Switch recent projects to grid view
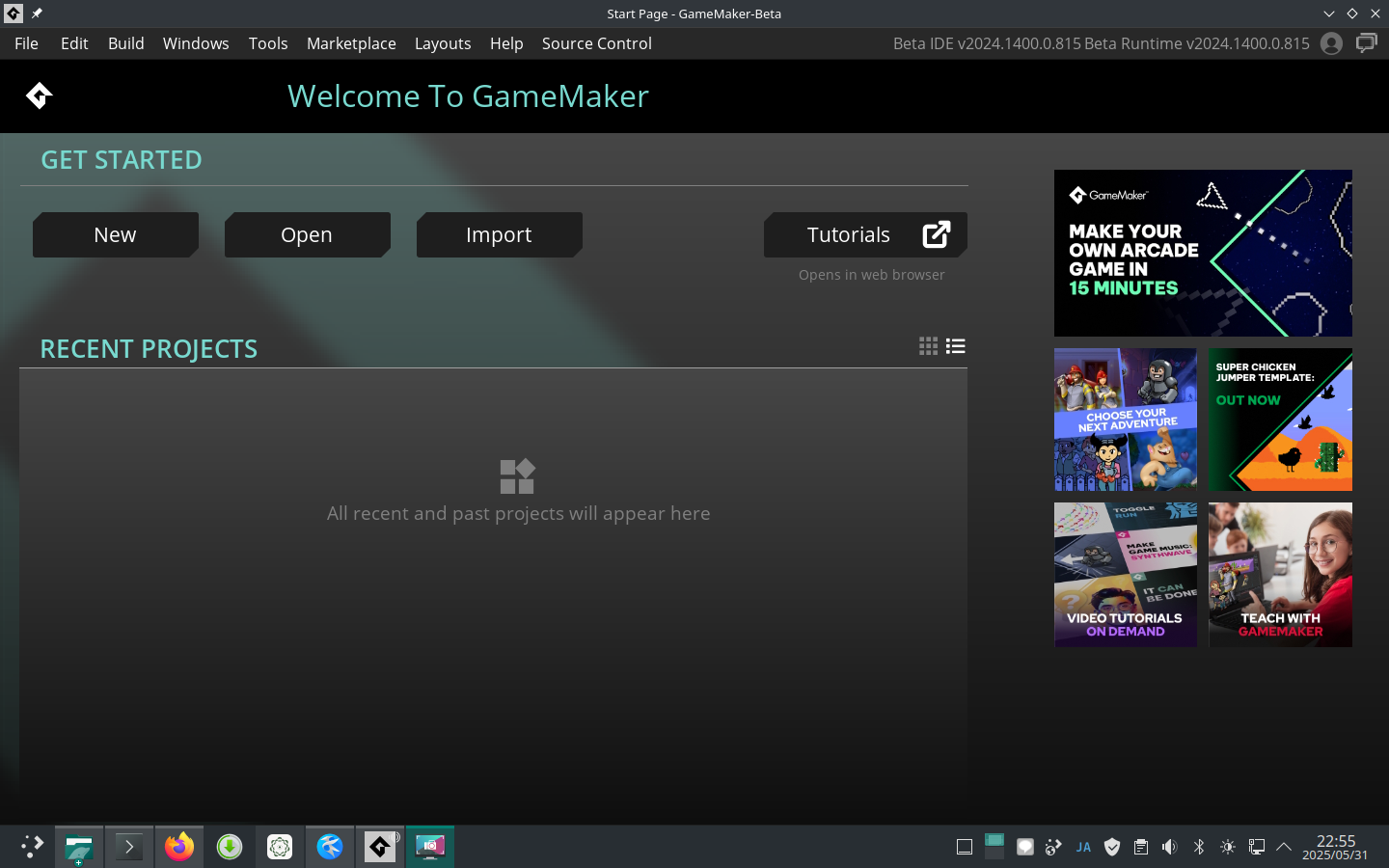 (928, 346)
